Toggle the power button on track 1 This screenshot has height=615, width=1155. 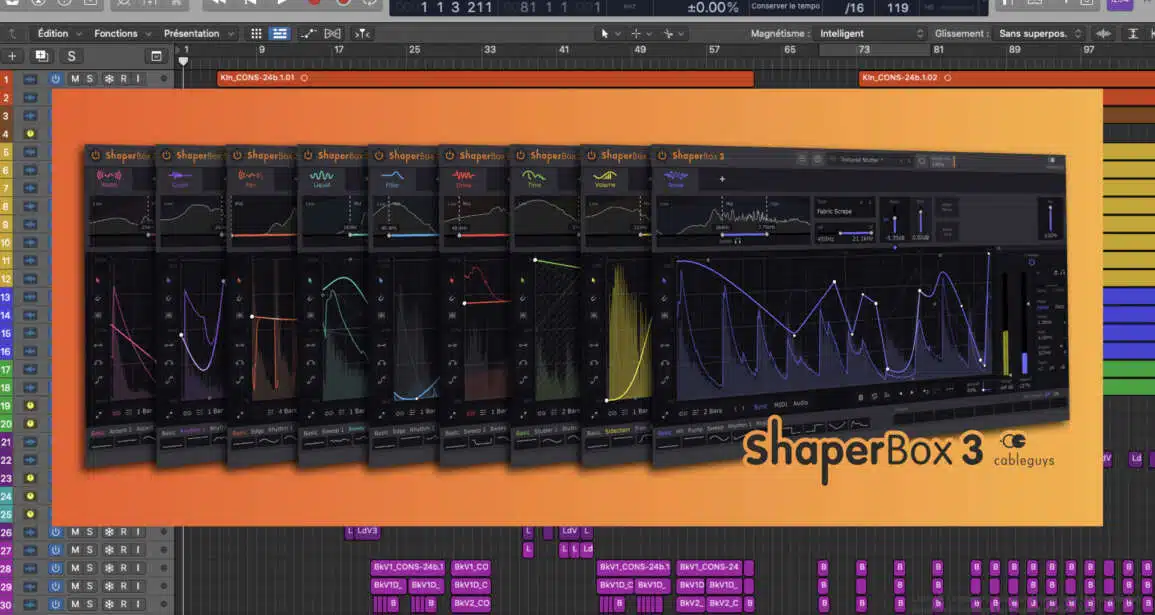(x=55, y=79)
